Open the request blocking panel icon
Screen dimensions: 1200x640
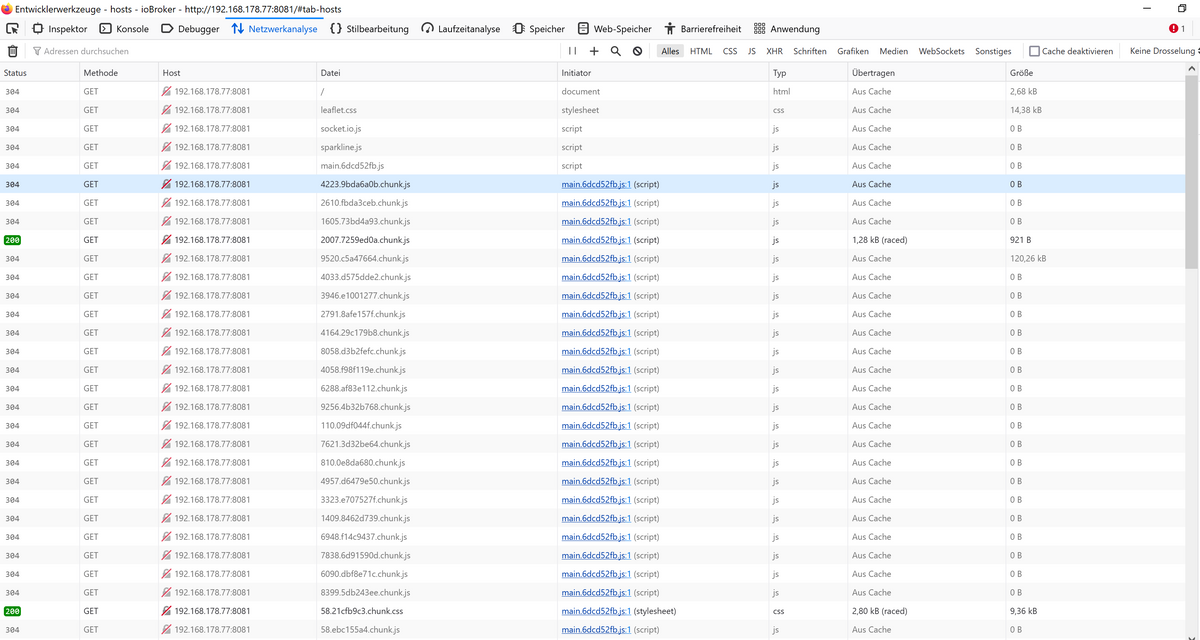(x=638, y=51)
